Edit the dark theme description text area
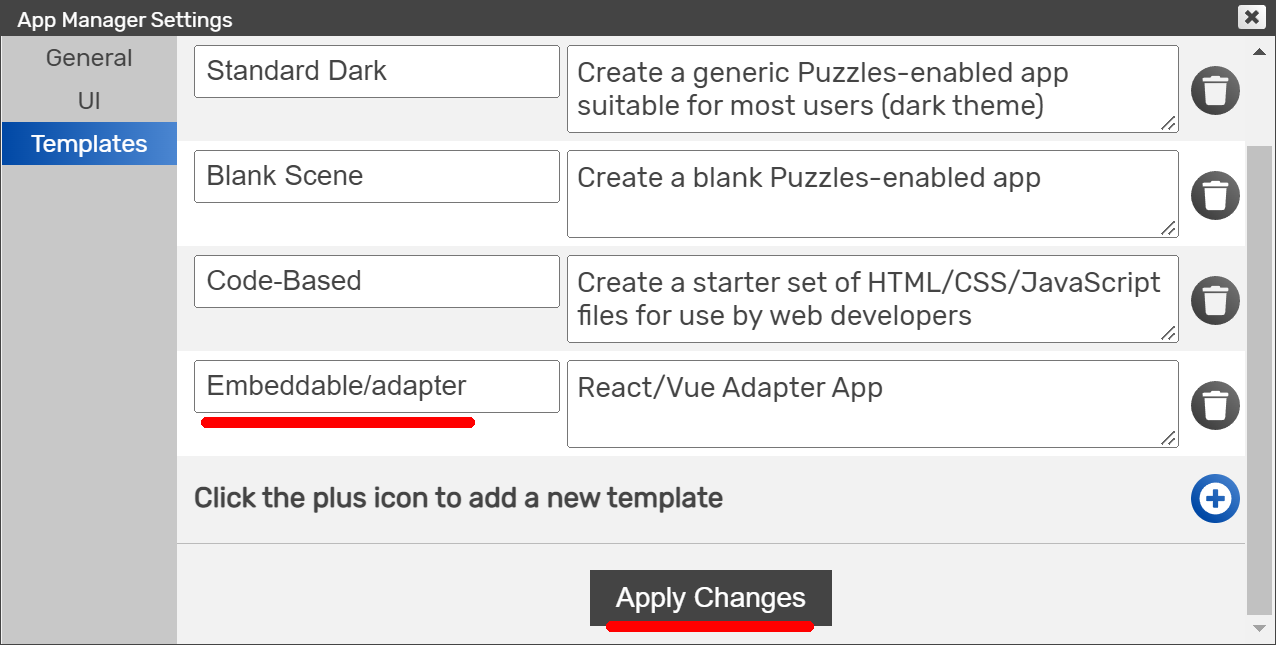Image resolution: width=1276 pixels, height=645 pixels. point(873,89)
